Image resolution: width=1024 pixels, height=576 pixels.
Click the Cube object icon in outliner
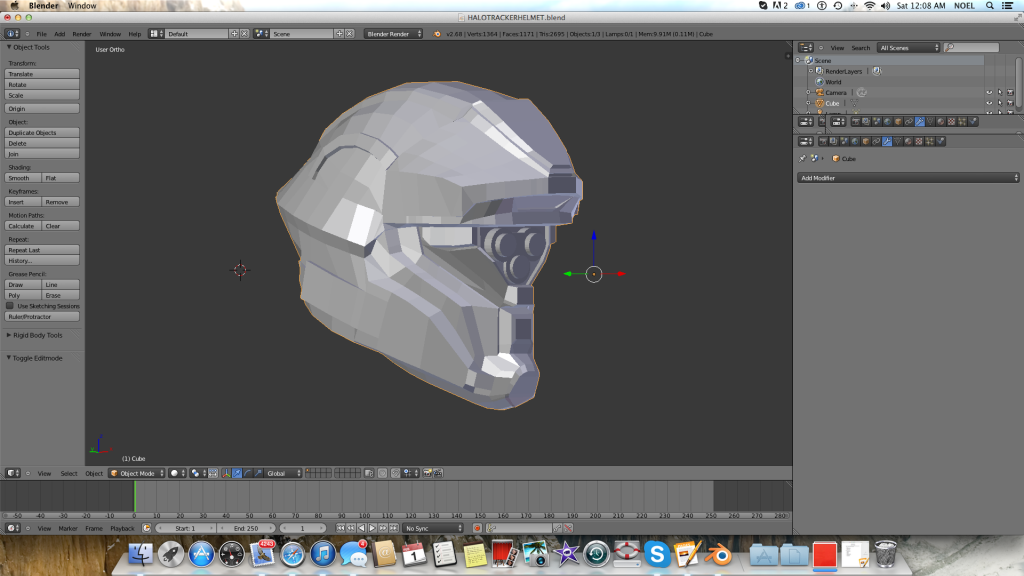820,103
